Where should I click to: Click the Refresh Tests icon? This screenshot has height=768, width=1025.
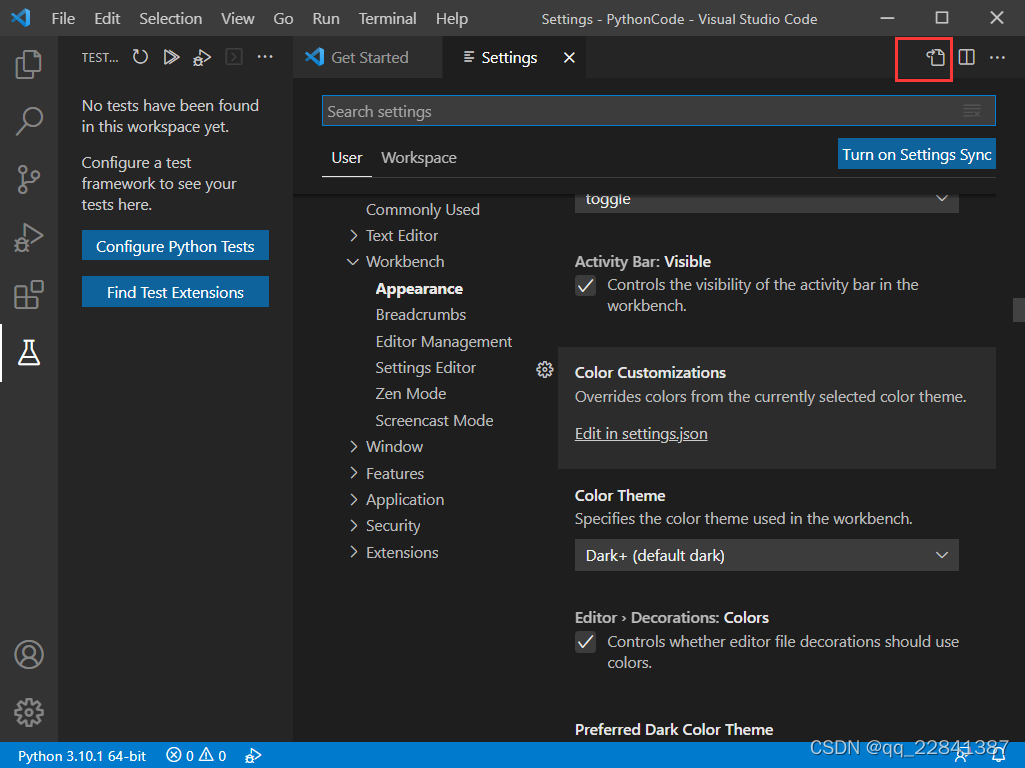[140, 57]
